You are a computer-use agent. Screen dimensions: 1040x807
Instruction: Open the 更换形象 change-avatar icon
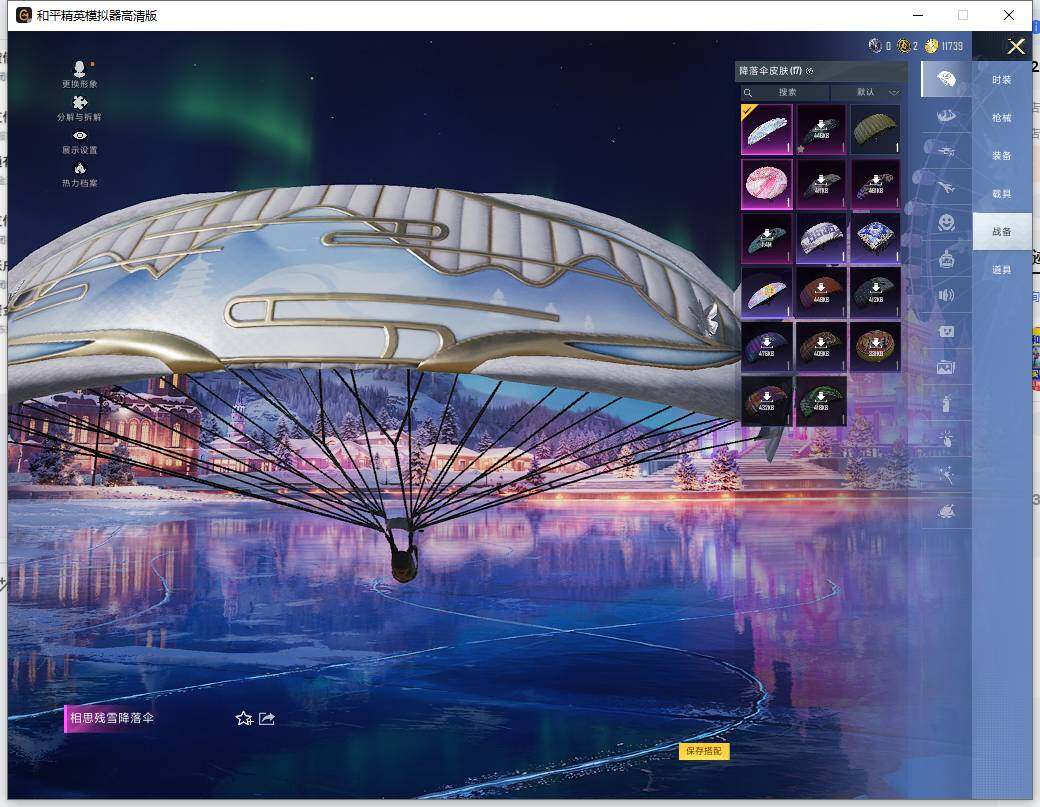pos(80,74)
